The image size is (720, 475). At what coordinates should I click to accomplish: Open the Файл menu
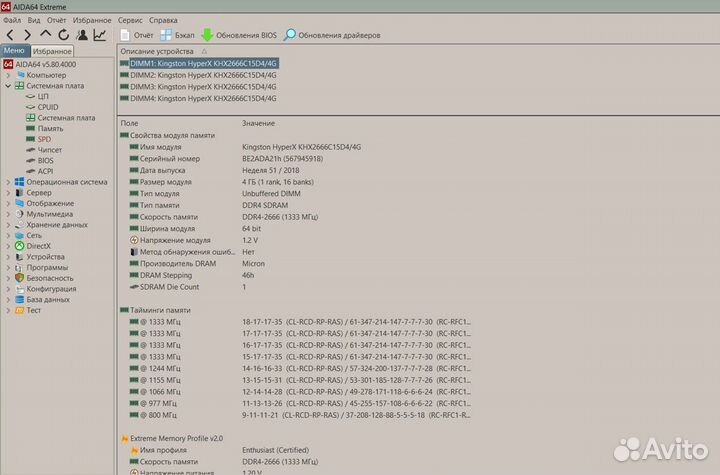pos(12,20)
